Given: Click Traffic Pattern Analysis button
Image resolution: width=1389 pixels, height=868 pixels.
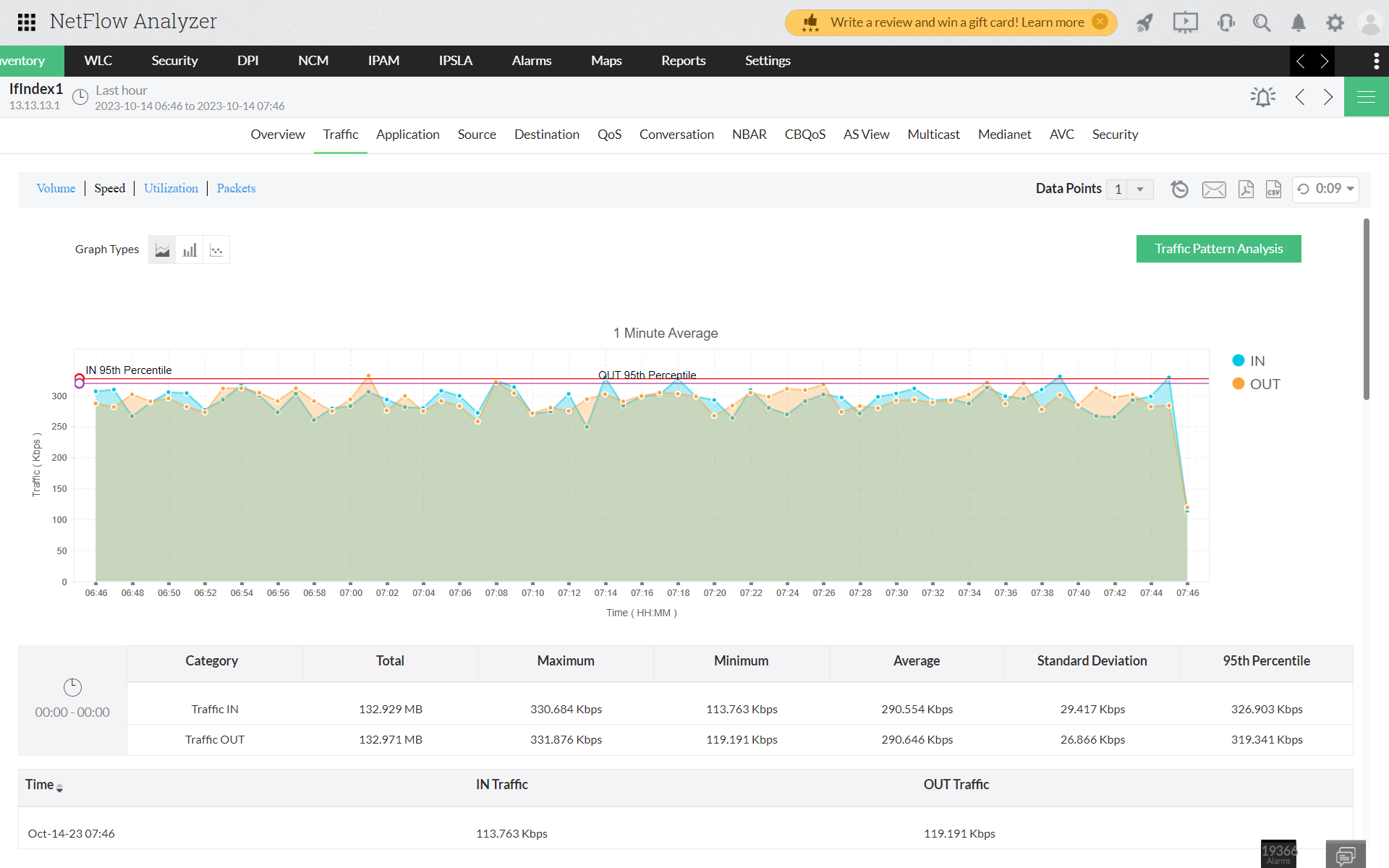Looking at the screenshot, I should 1218,249.
